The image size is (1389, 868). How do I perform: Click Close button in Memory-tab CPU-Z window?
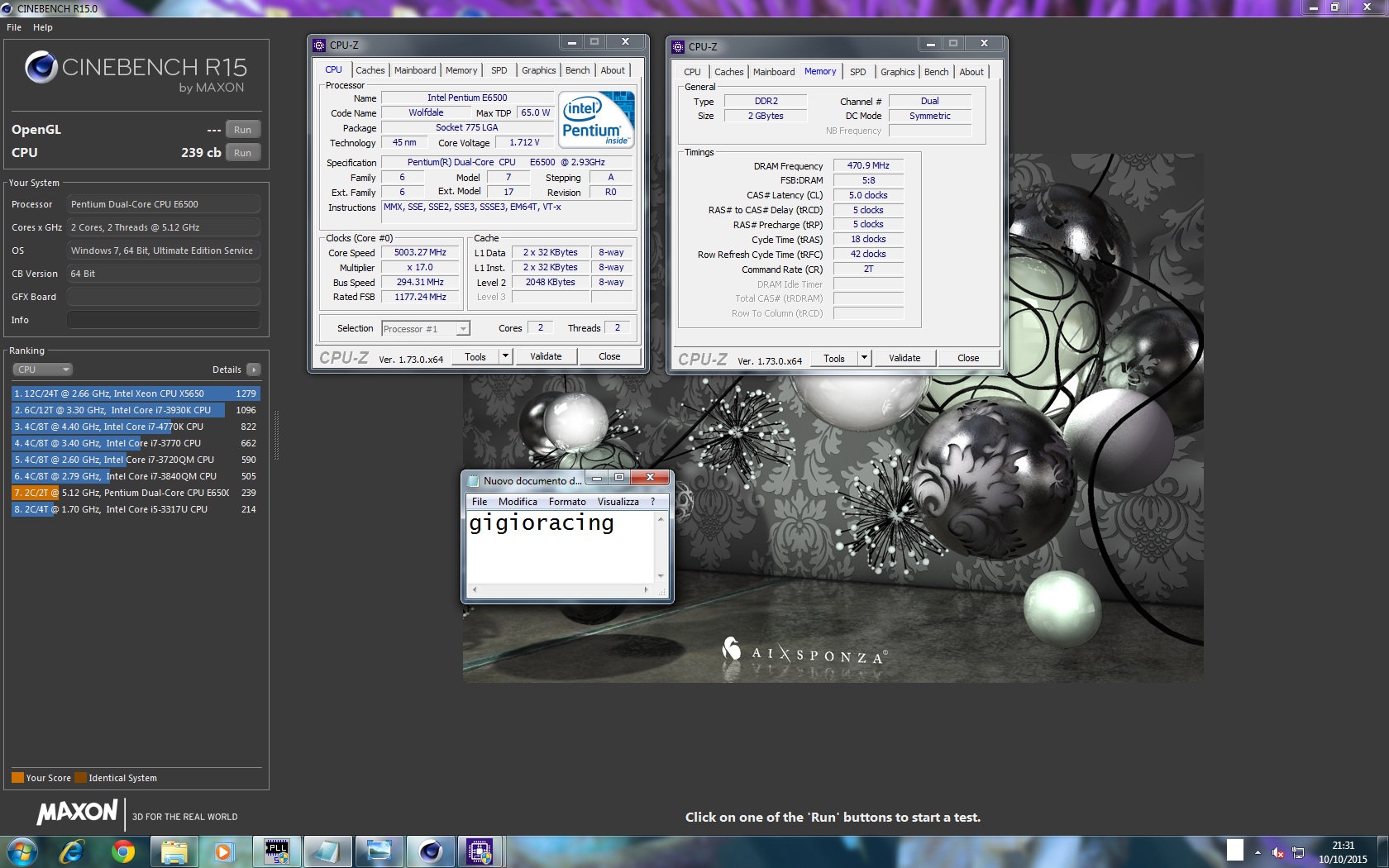coord(968,358)
